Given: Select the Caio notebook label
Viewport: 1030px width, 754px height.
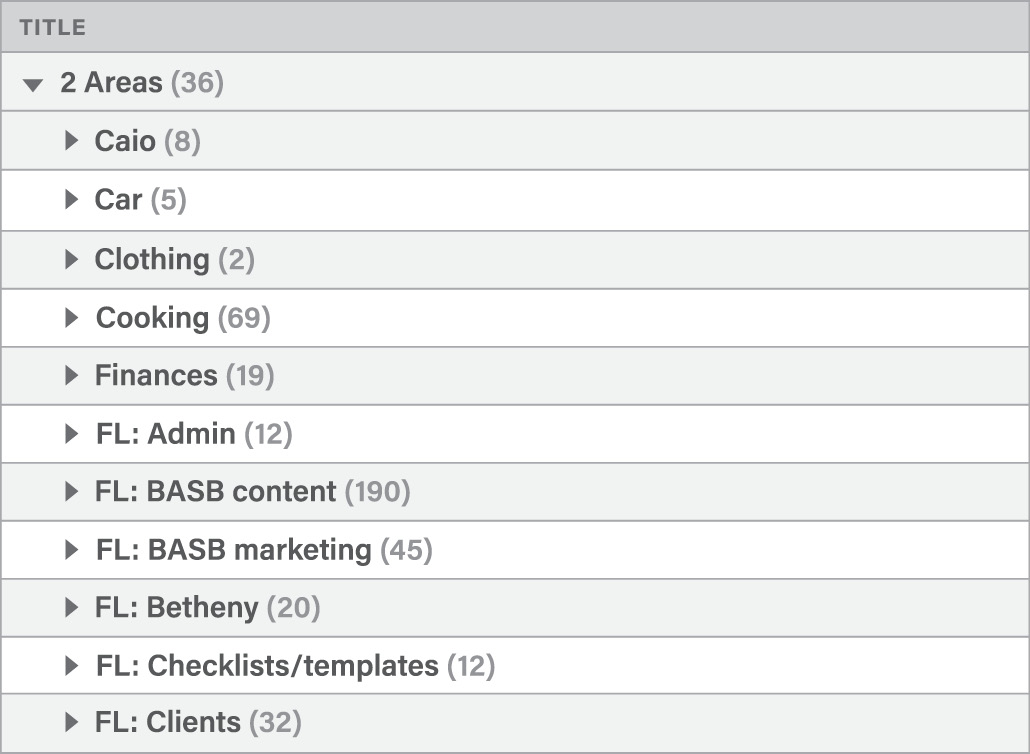Looking at the screenshot, I should pos(125,141).
